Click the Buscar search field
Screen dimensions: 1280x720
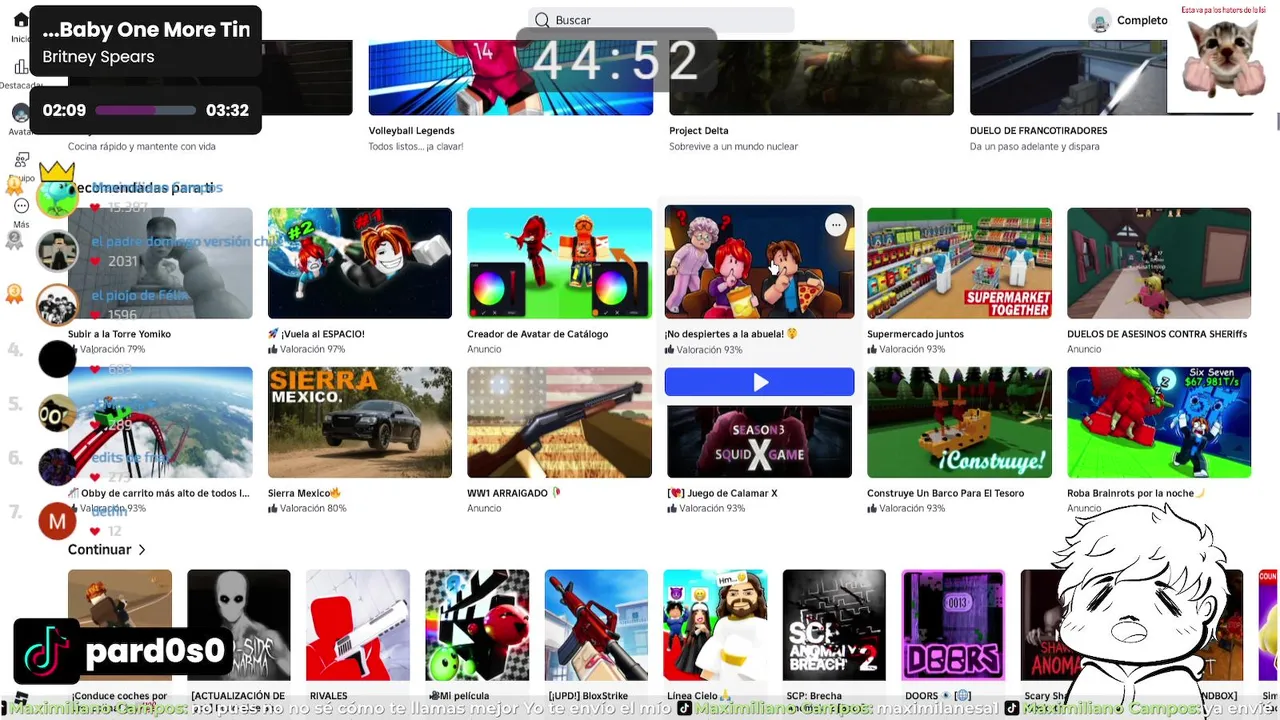click(661, 20)
